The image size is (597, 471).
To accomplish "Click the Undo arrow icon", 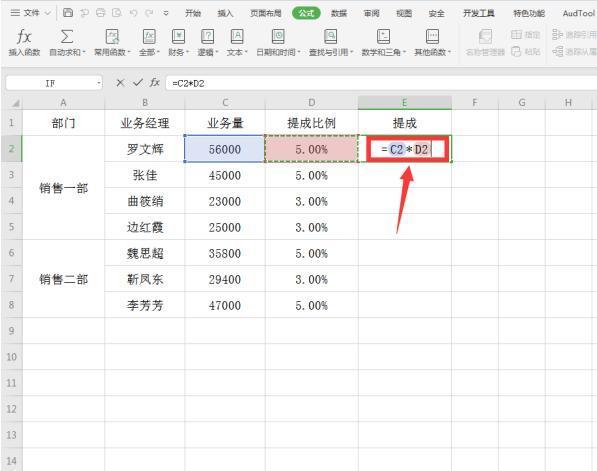I will [133, 13].
